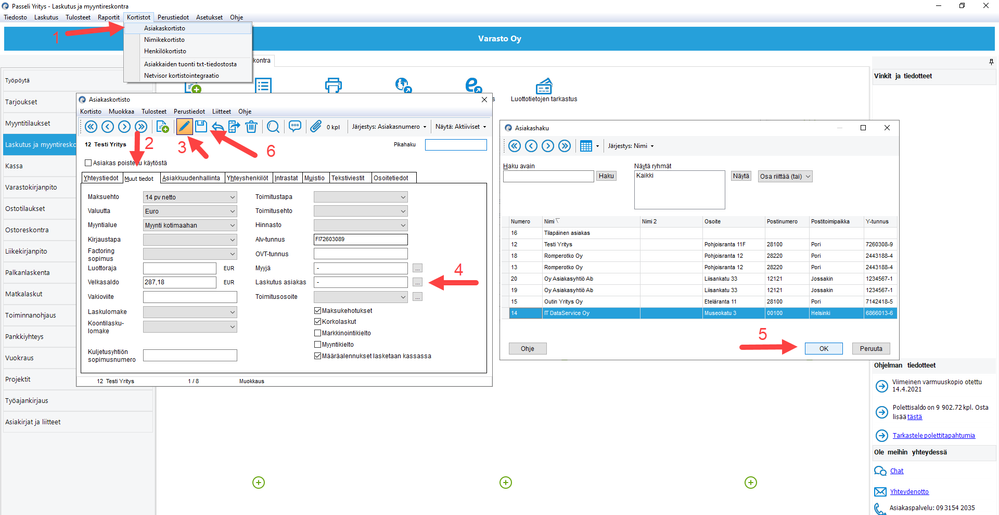Open Näytä: Aktiiviset filter dropdown
The width and height of the screenshot is (999, 515).
coord(460,127)
